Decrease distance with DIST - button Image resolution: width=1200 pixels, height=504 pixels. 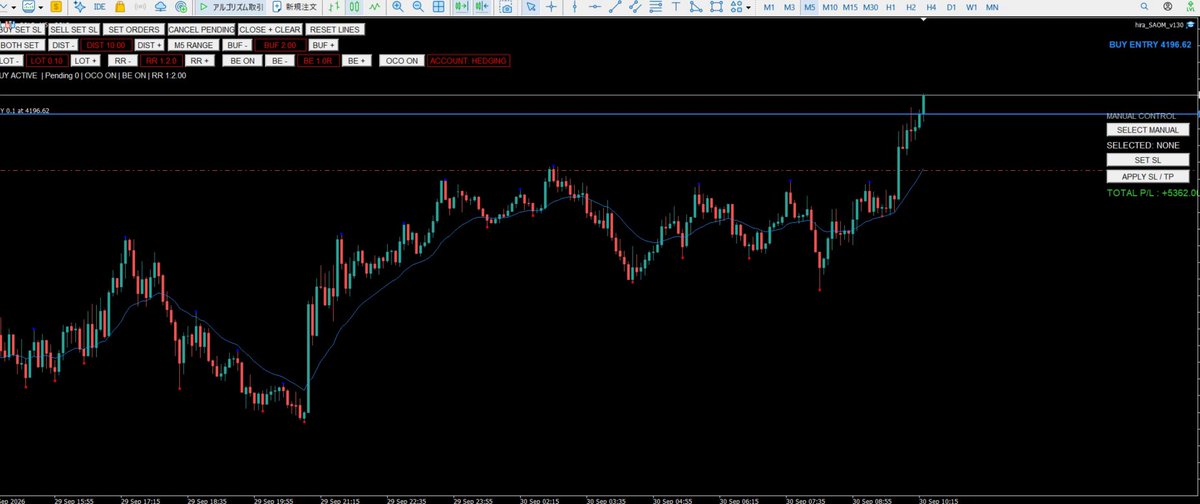tap(63, 45)
